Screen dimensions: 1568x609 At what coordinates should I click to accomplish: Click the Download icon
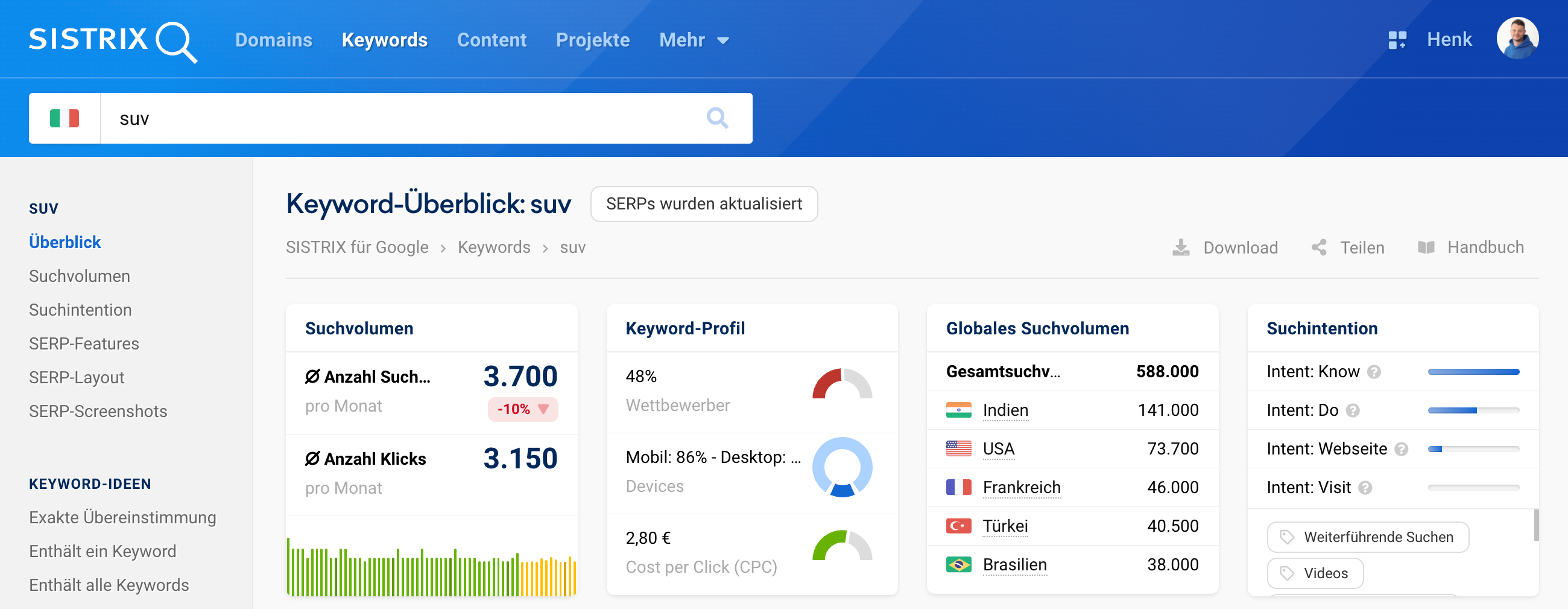click(1181, 247)
